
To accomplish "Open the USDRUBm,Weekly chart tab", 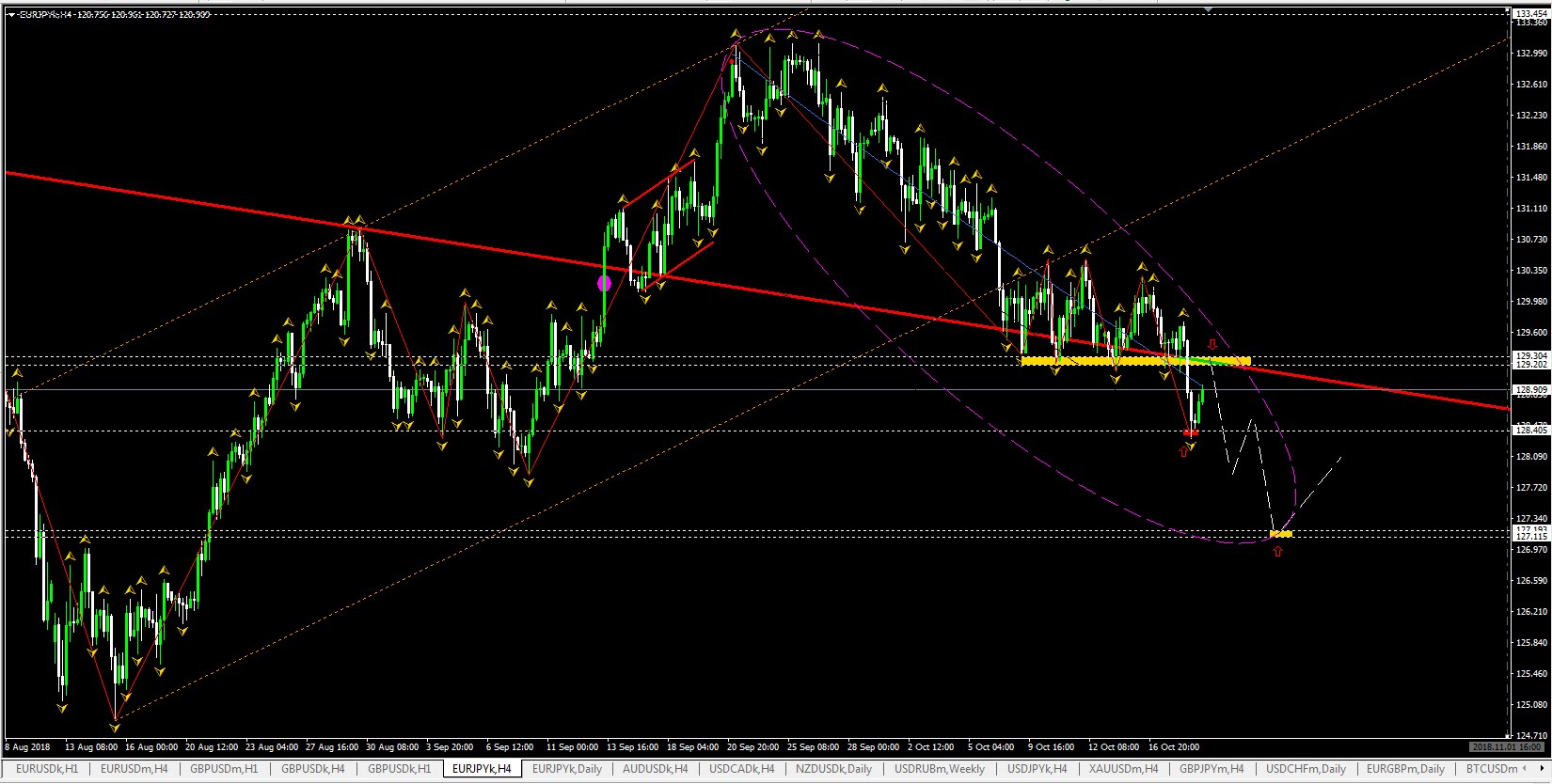I will 940,769.
